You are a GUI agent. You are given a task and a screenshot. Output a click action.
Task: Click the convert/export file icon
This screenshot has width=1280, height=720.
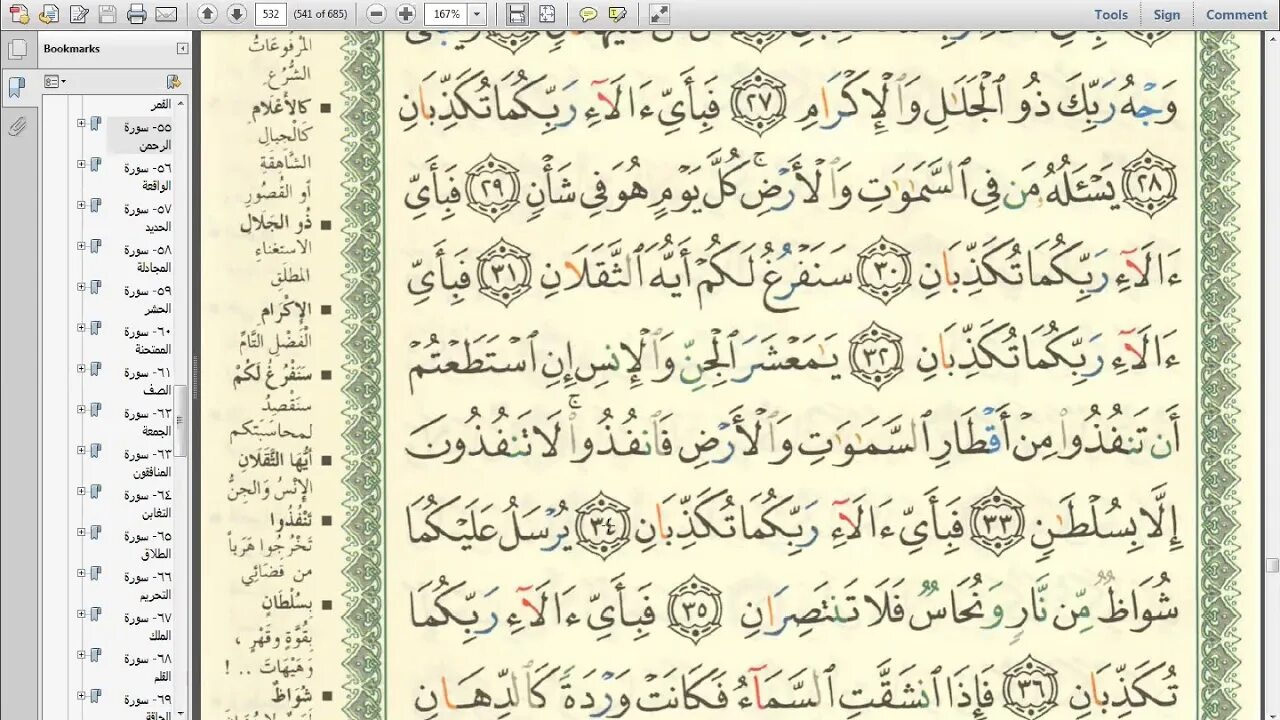[x=49, y=14]
